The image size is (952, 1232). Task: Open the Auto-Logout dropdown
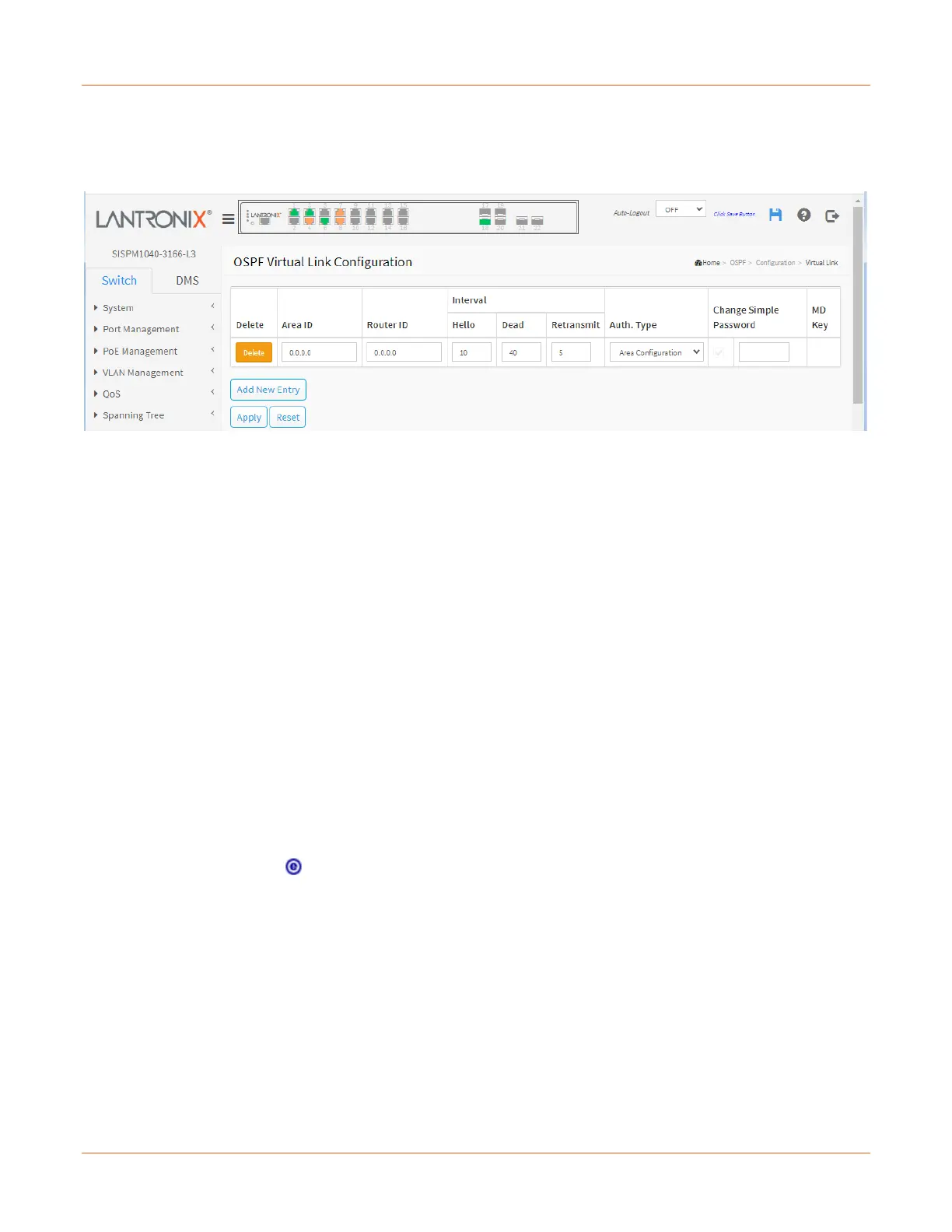point(681,209)
